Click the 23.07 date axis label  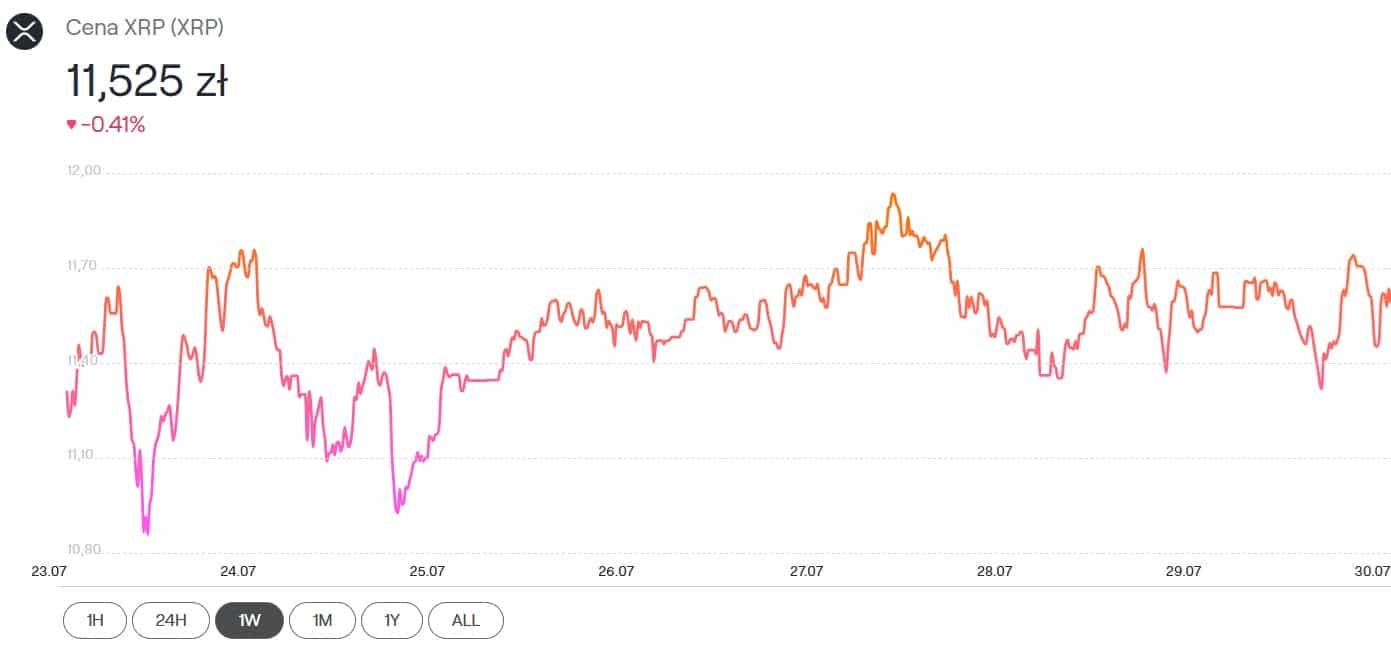click(48, 571)
